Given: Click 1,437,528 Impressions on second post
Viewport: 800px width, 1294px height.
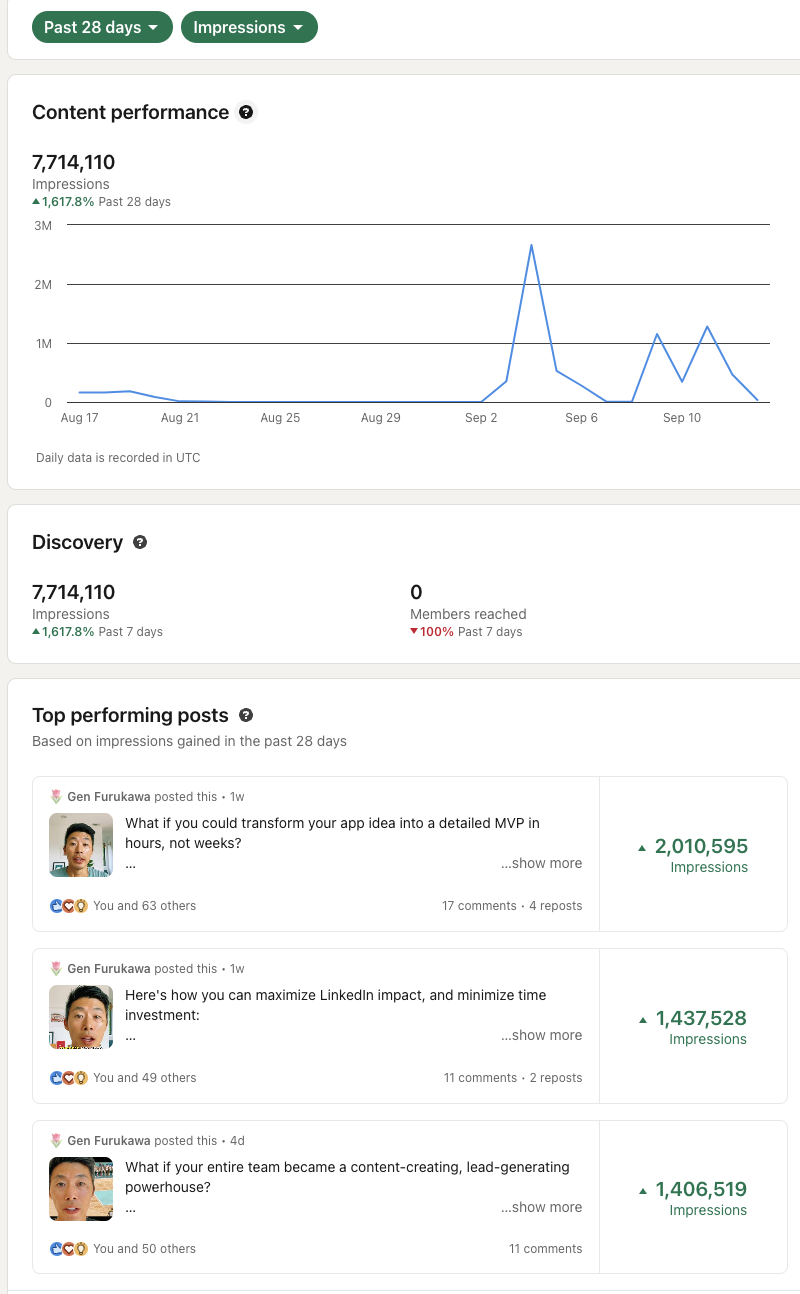Looking at the screenshot, I should [693, 1027].
